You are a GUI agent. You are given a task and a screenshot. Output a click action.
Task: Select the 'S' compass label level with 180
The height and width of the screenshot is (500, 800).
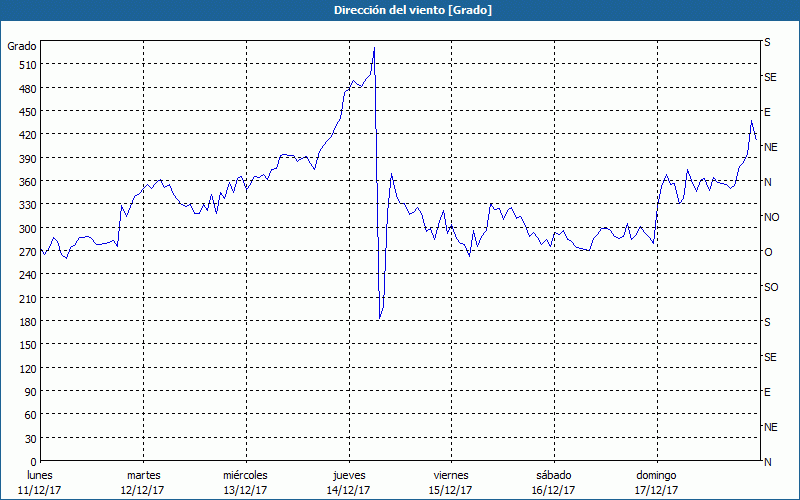(x=767, y=322)
